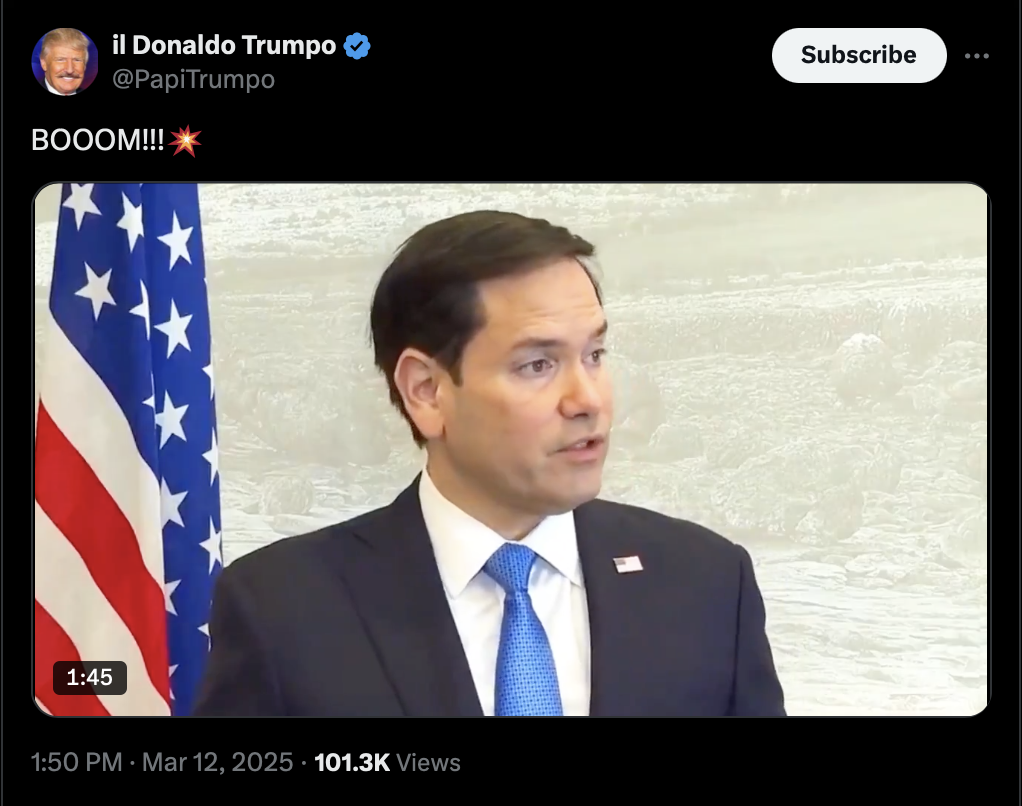This screenshot has width=1022, height=806.
Task: Click the speaker's dark suit jacket
Action: click(671, 626)
